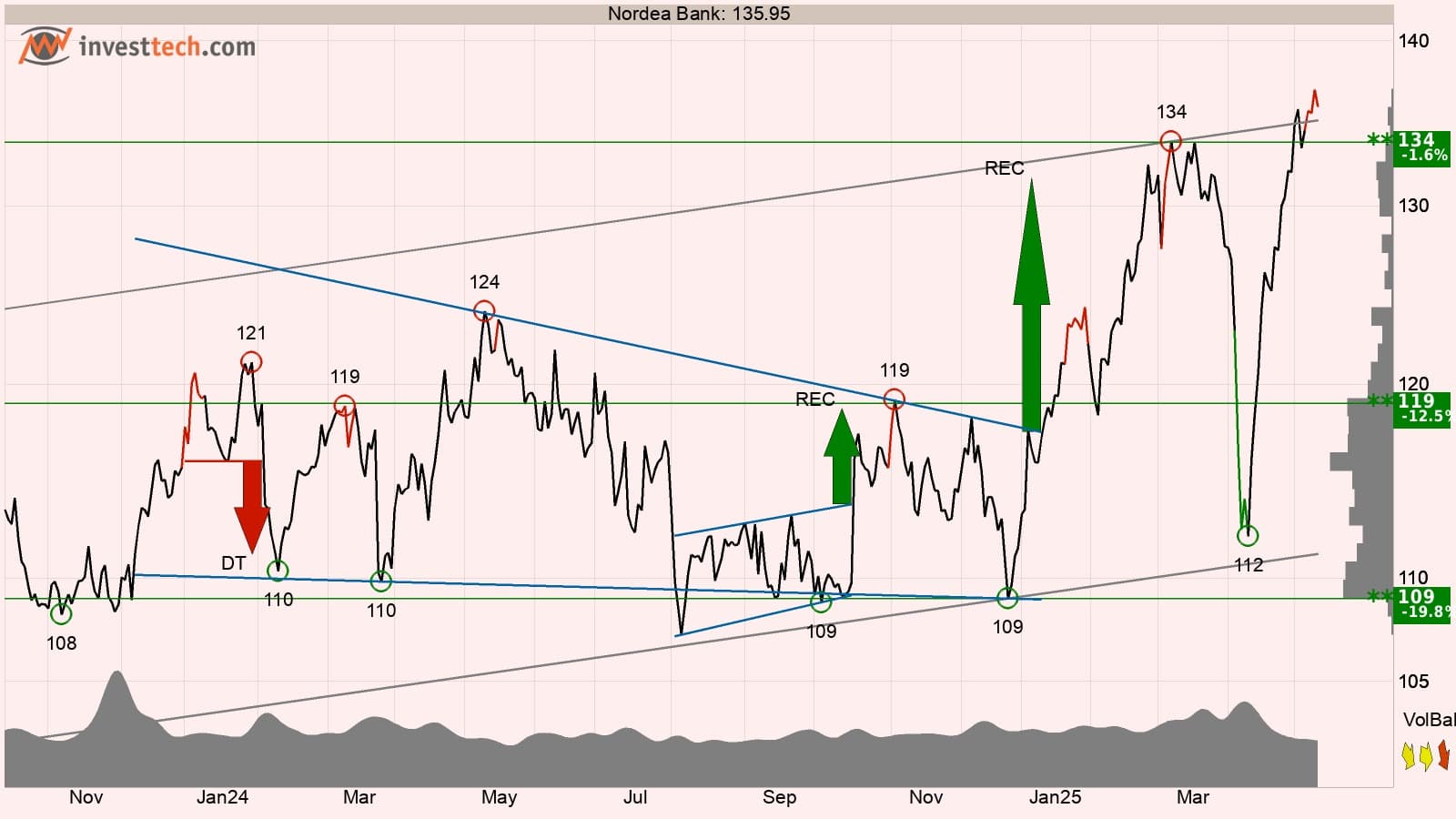Viewport: 1456px width, 819px height.
Task: Open the investtech.com wordmark link
Action: [167, 46]
